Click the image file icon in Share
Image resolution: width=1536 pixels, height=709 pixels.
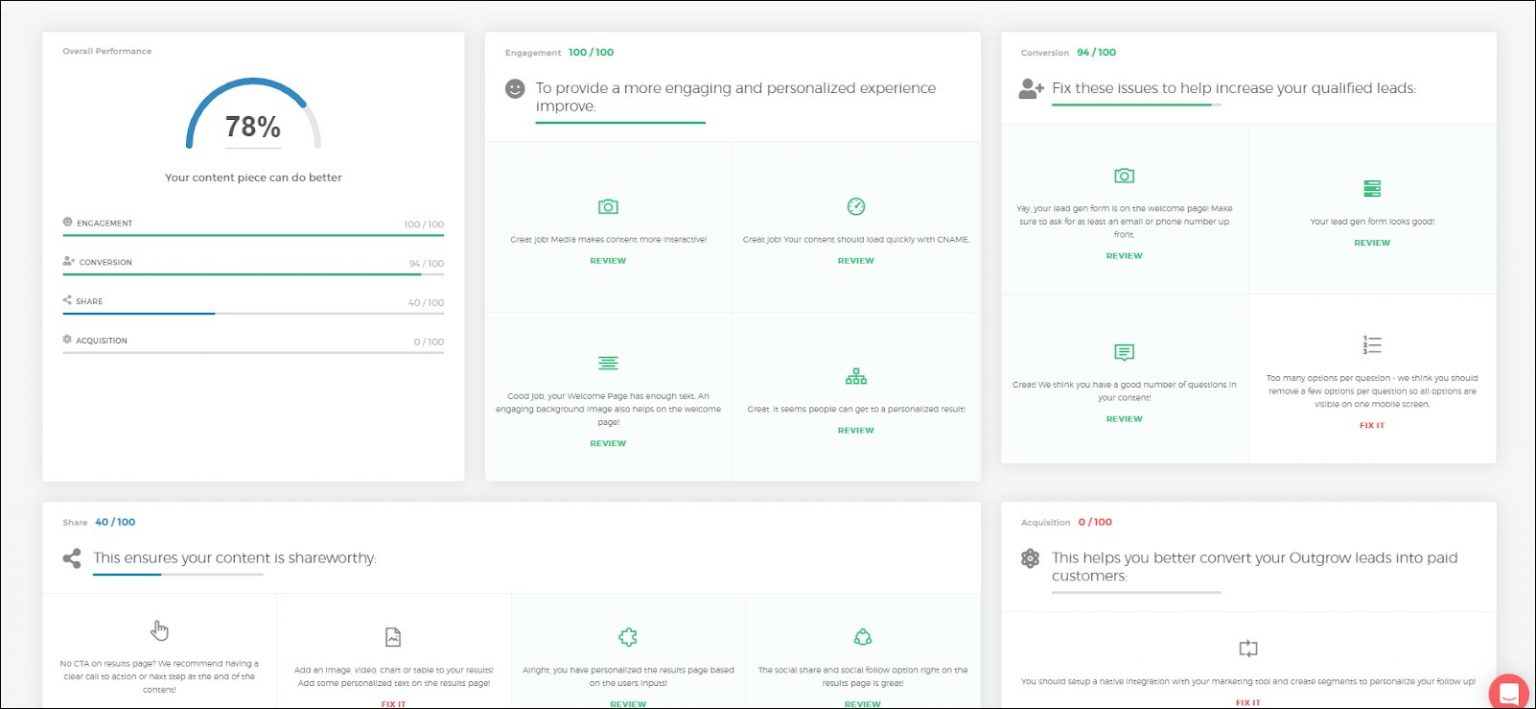click(x=393, y=637)
